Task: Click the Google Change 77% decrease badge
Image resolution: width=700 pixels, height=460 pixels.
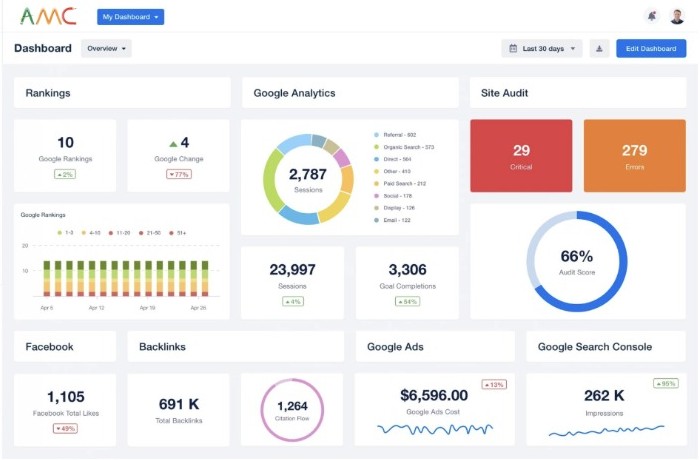Action: 179,174
